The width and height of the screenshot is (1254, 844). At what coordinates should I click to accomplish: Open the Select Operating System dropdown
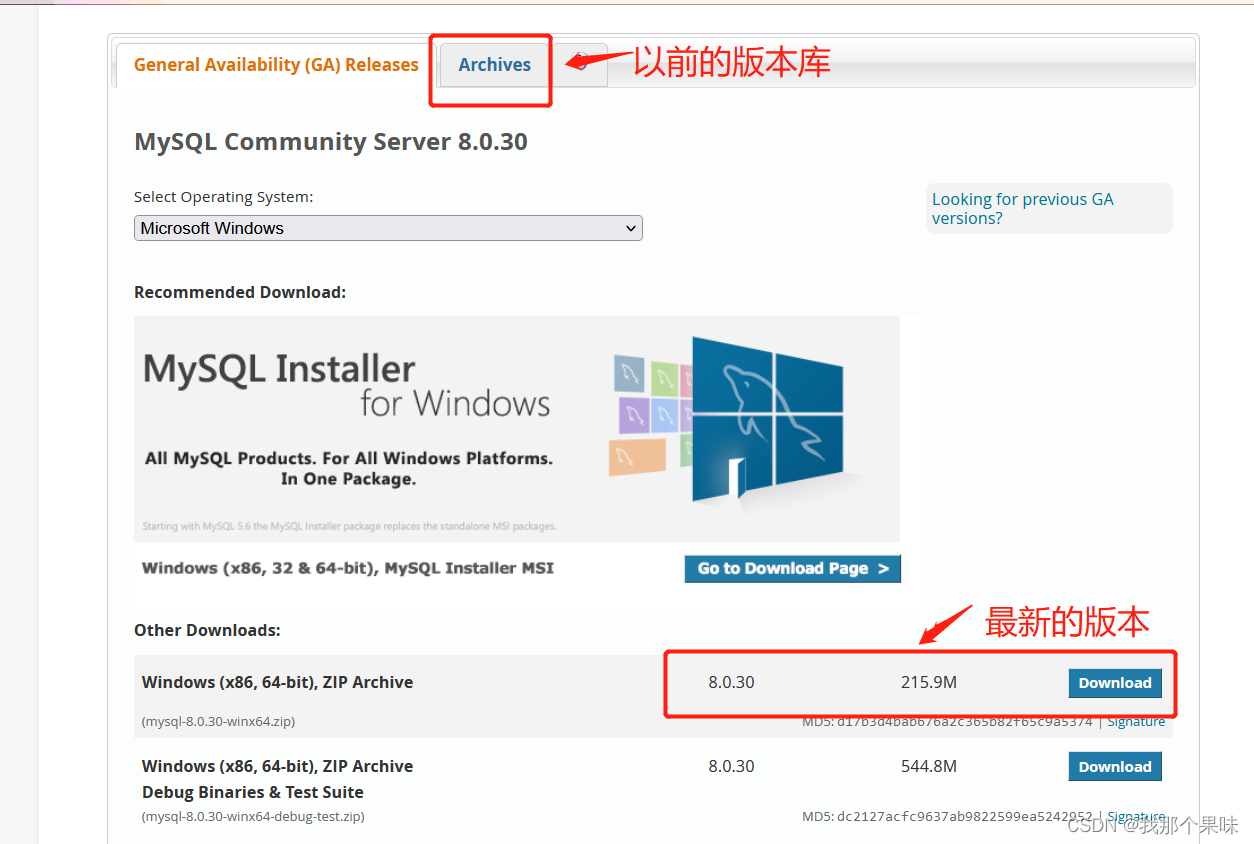tap(388, 228)
